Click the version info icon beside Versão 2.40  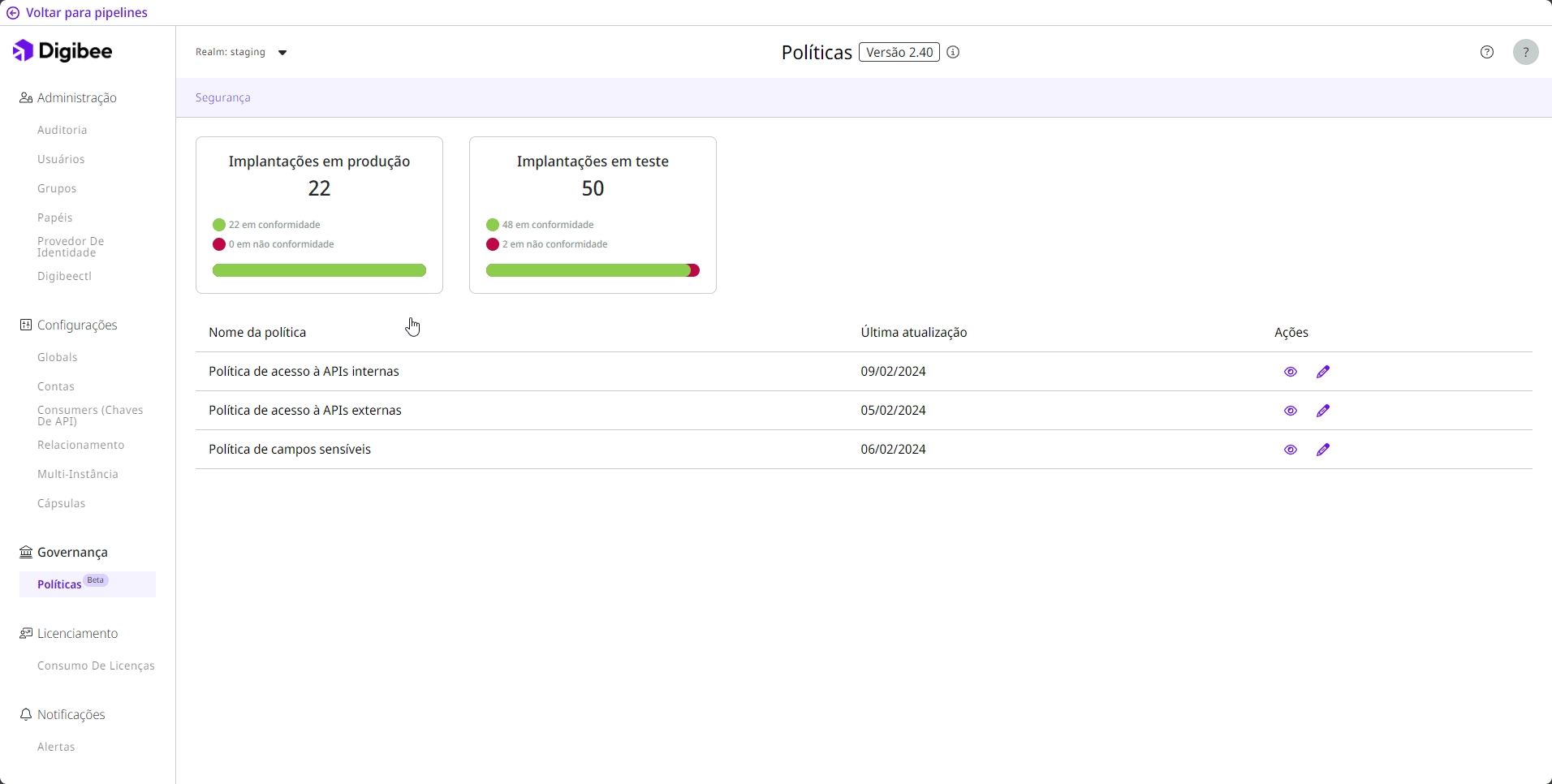click(954, 52)
